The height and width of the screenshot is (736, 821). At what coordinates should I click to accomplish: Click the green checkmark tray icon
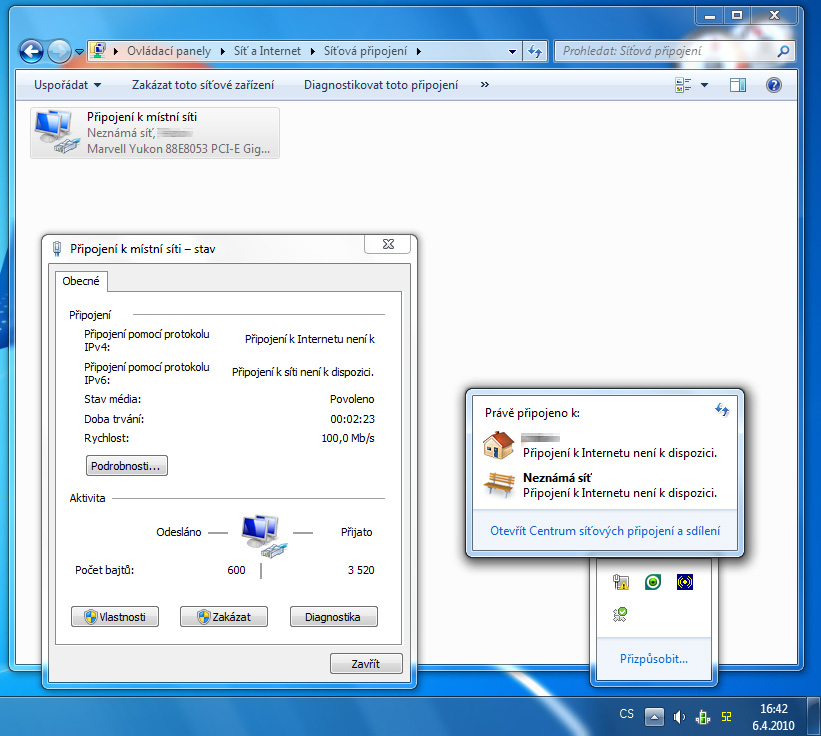tap(620, 614)
